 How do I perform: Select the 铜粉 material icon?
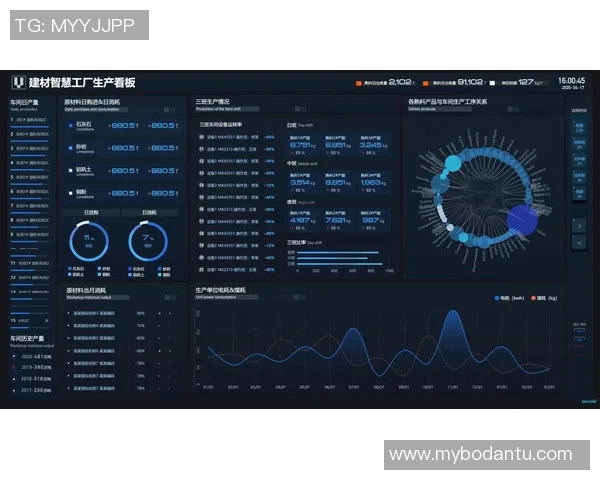tap(69, 193)
